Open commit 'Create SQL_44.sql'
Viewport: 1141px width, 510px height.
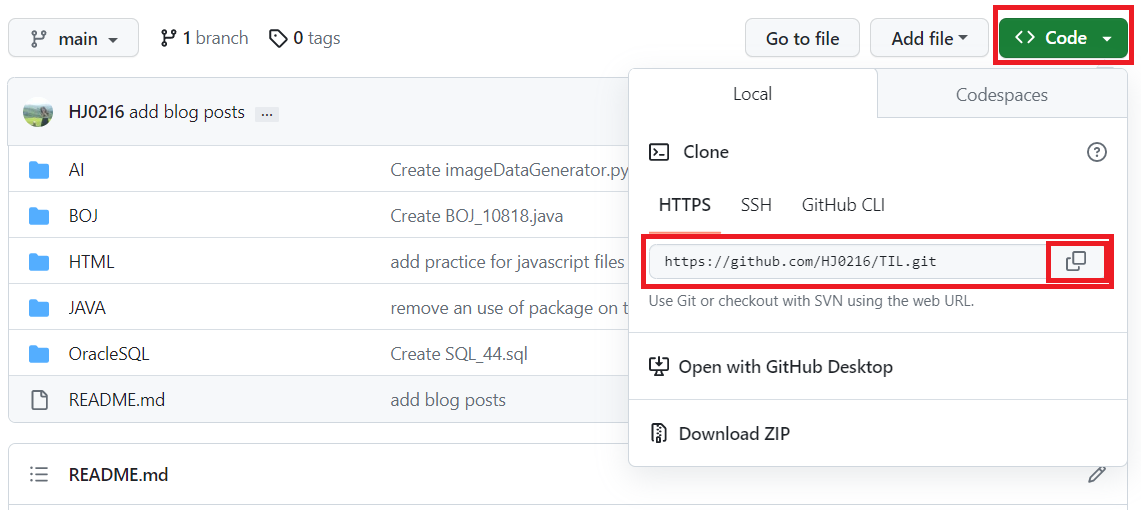[x=459, y=354]
